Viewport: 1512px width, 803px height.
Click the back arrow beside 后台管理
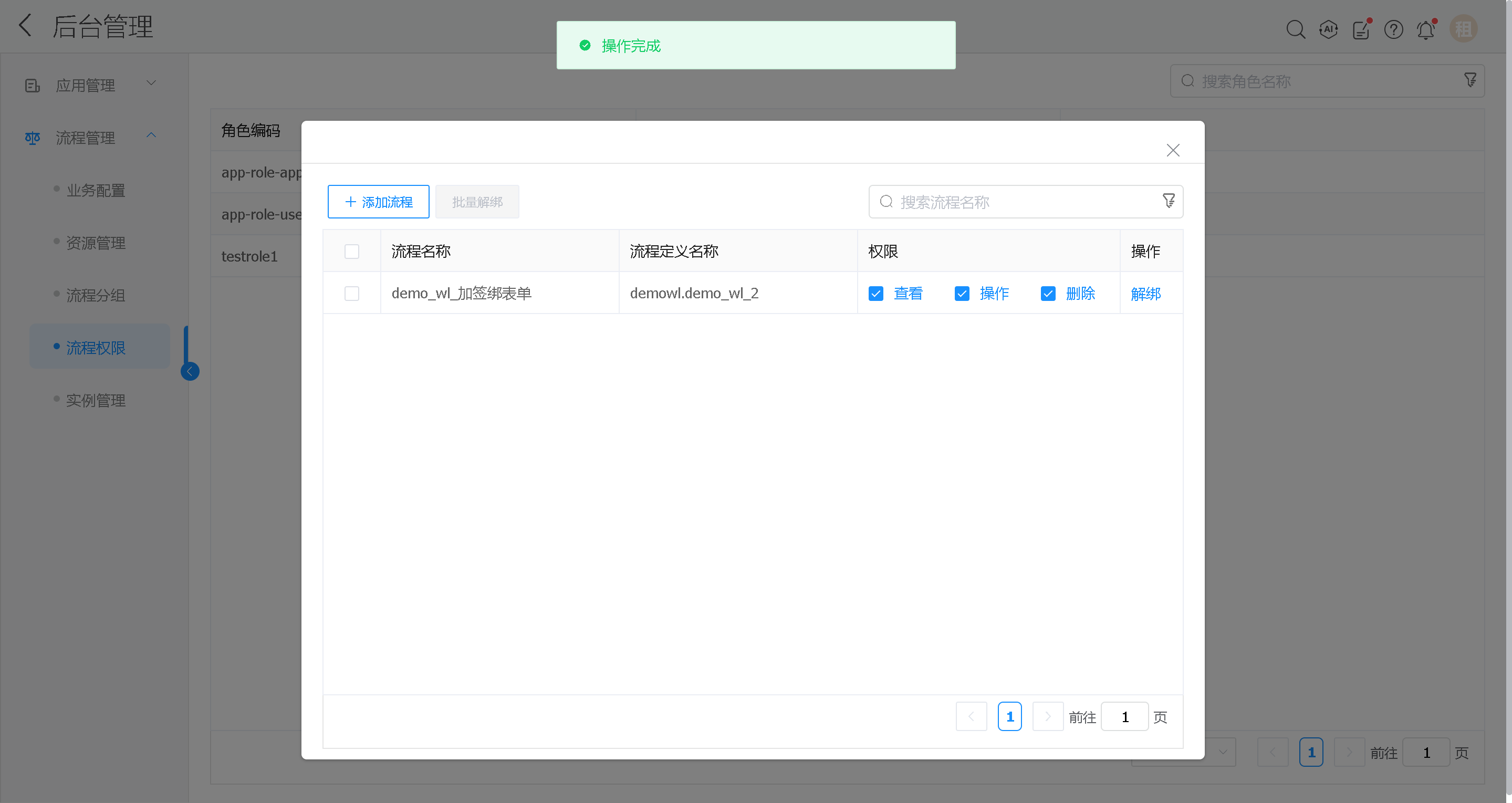click(25, 26)
